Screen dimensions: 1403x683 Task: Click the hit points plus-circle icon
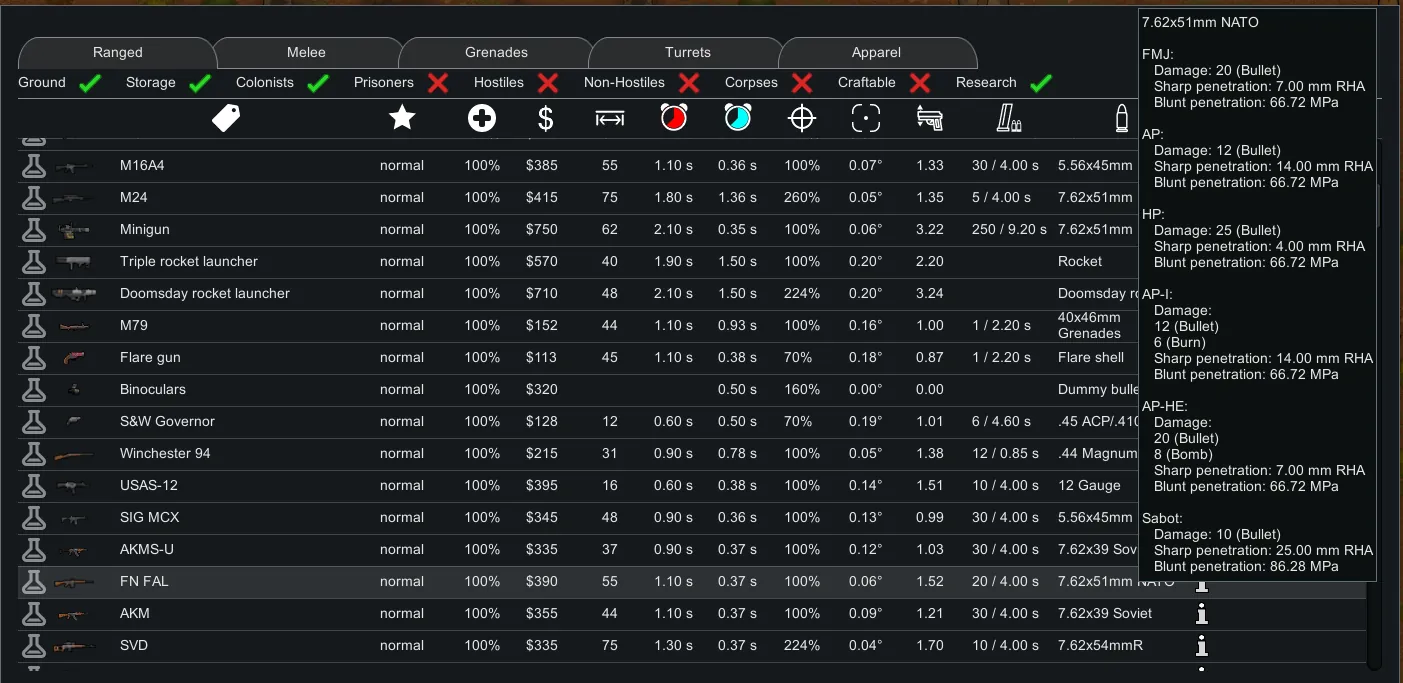[x=482, y=119]
